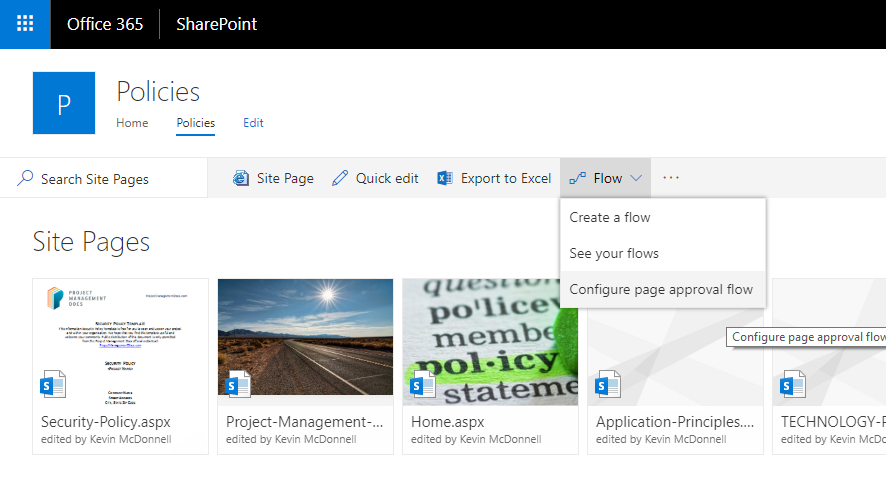Image resolution: width=886 pixels, height=504 pixels.
Task: Collapse the Flow dropdown chevron
Action: [x=636, y=178]
